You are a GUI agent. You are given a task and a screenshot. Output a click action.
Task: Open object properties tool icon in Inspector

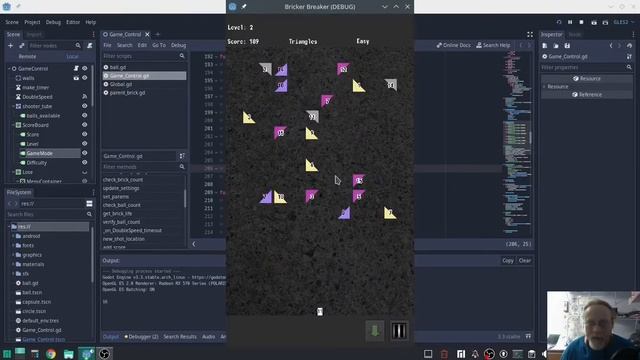629,56
